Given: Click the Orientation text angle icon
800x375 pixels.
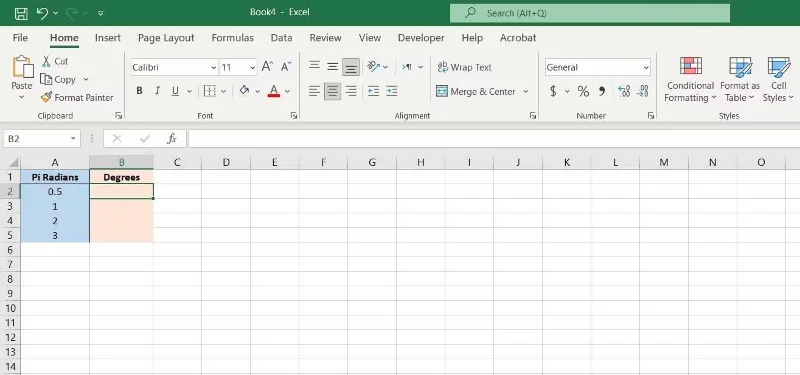Looking at the screenshot, I should [x=373, y=67].
